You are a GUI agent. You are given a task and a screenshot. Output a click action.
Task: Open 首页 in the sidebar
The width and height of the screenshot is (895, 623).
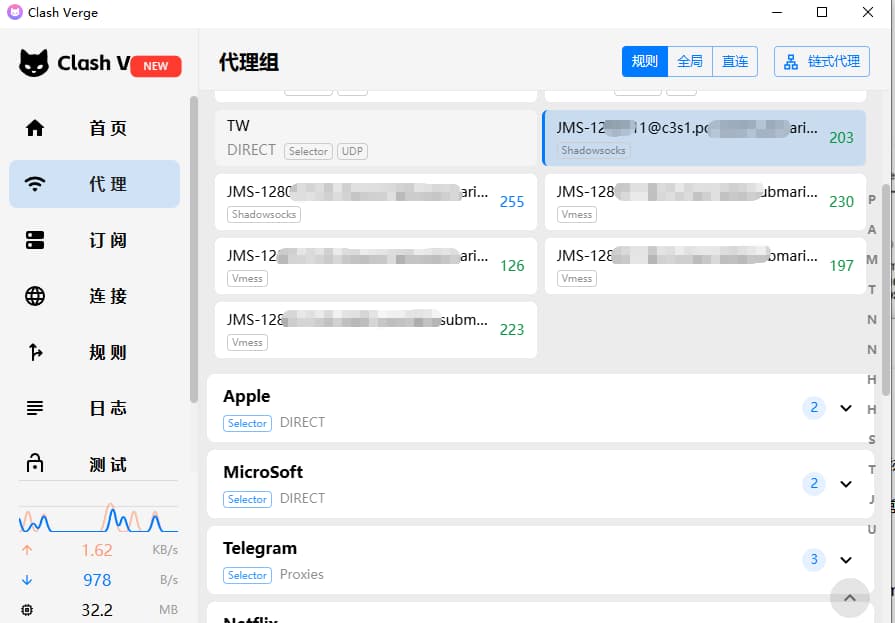tap(95, 128)
